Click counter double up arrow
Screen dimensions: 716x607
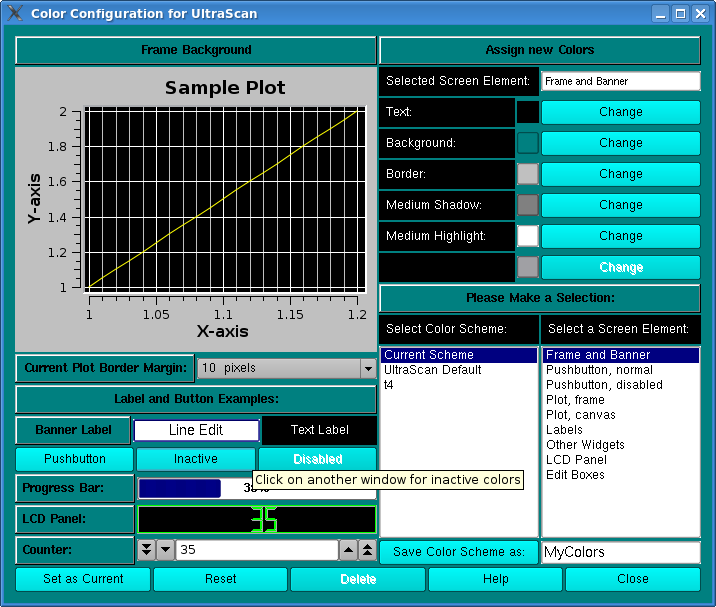point(367,550)
